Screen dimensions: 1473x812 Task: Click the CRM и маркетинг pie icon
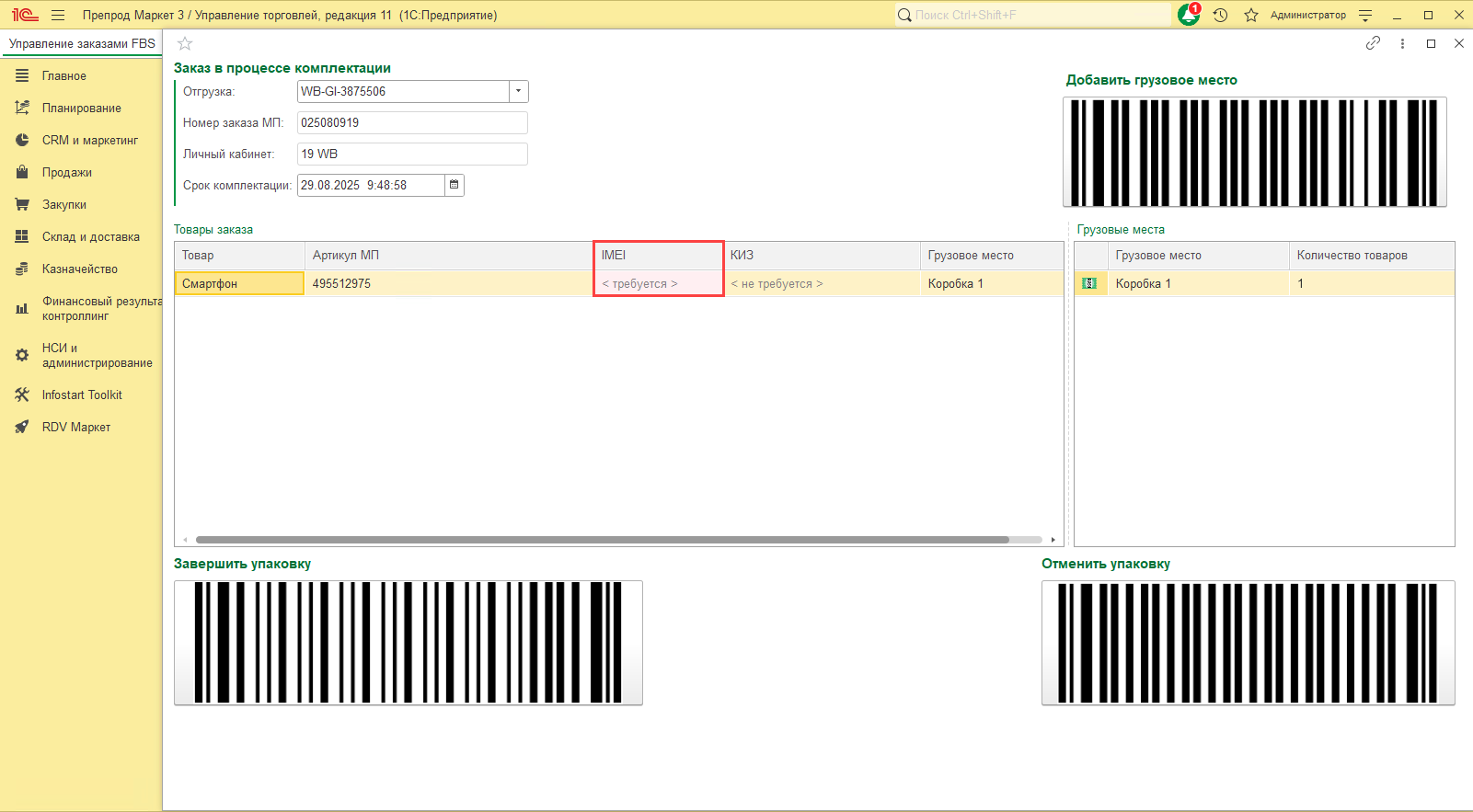point(22,140)
